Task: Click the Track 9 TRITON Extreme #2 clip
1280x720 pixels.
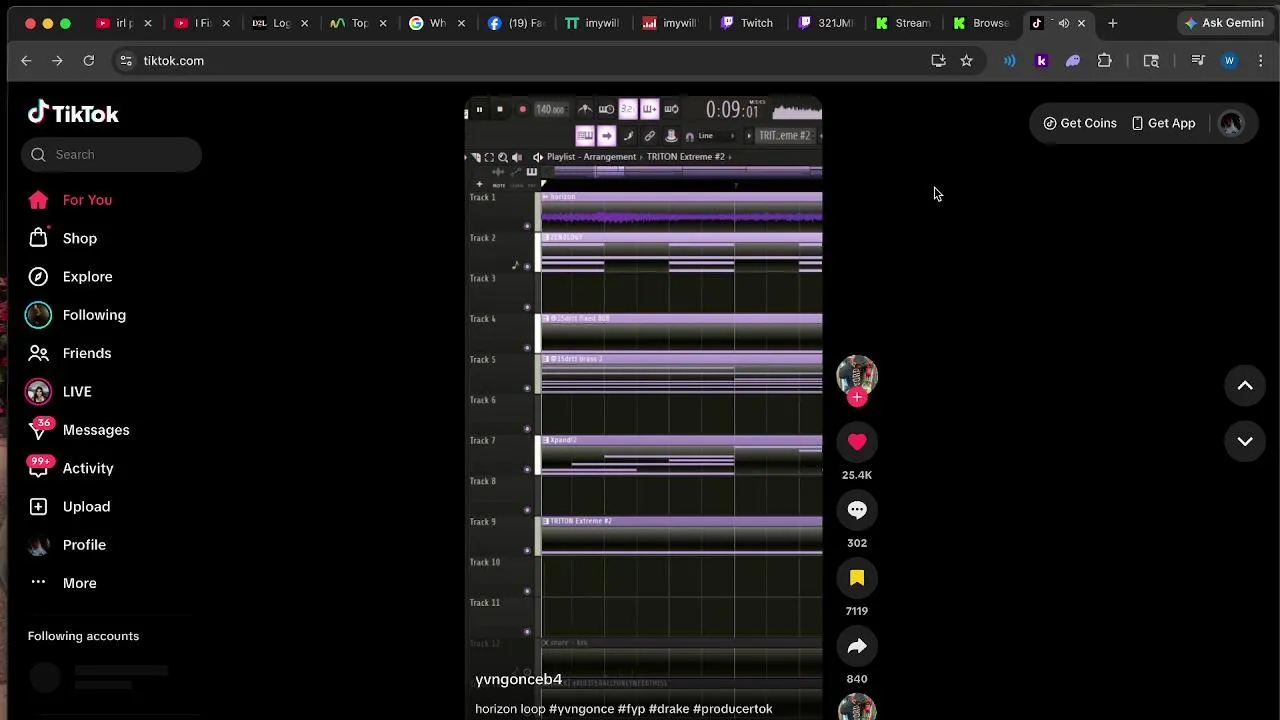Action: [682, 535]
